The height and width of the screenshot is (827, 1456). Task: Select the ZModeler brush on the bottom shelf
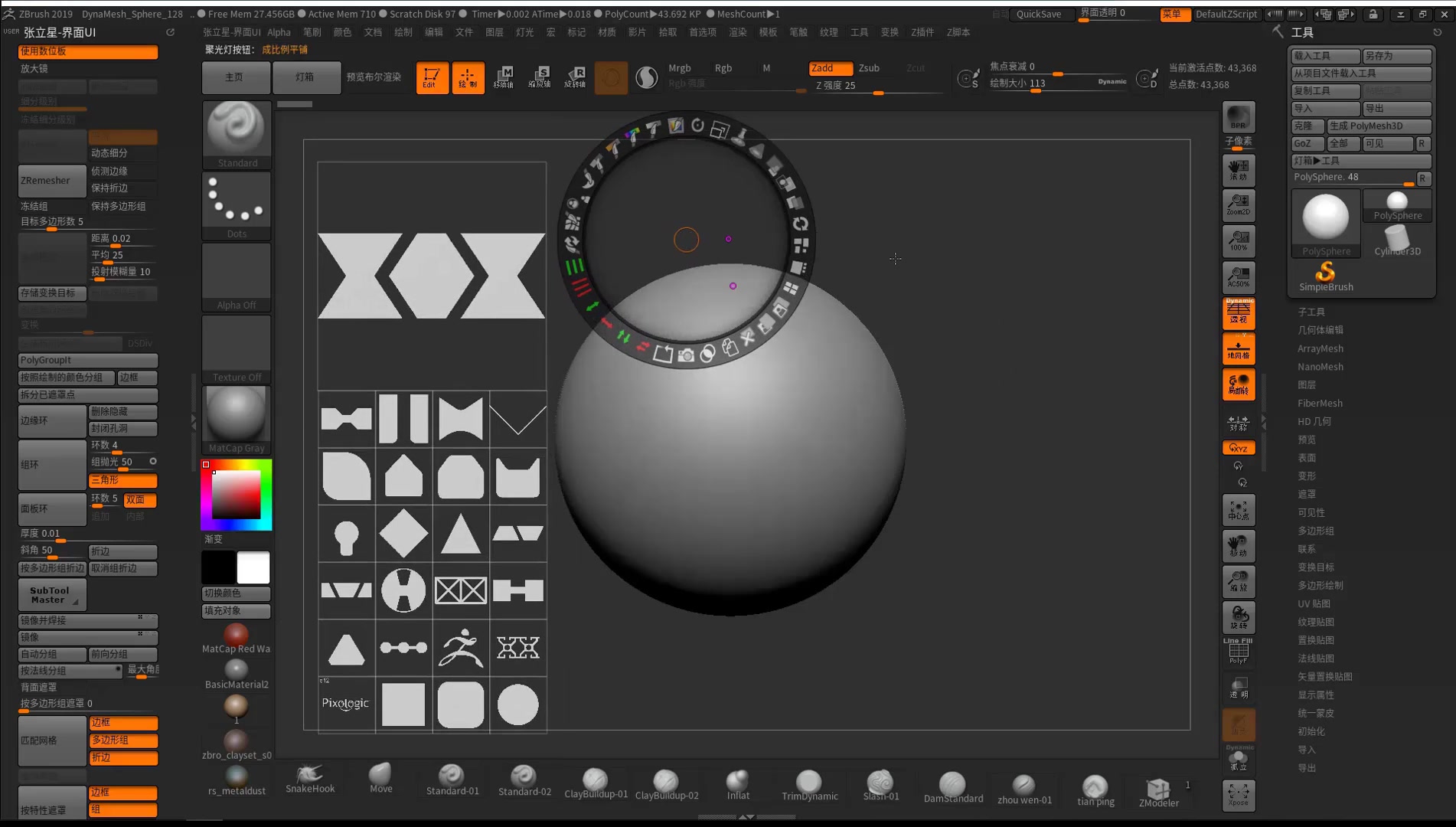[1158, 789]
